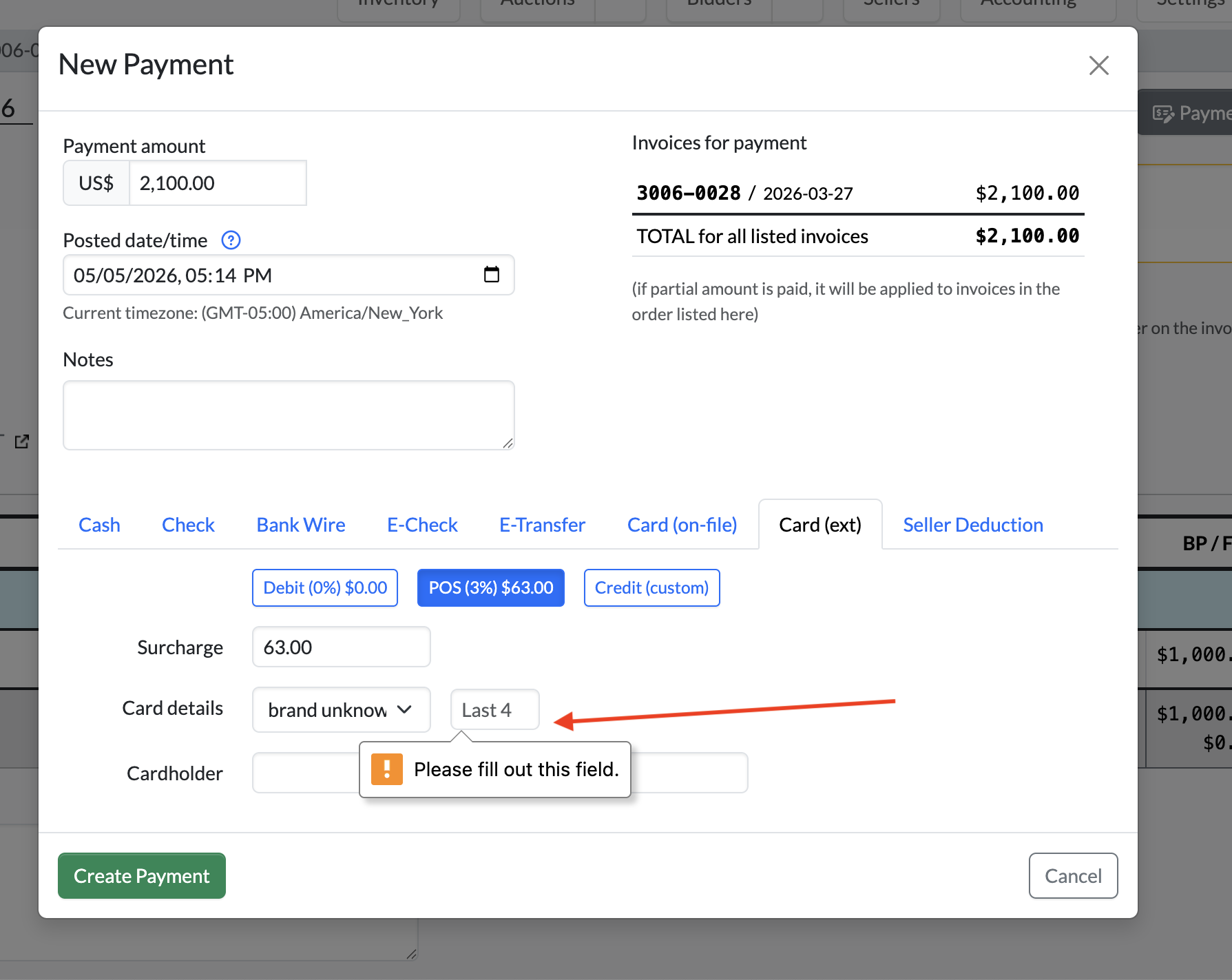Click into the Surcharge amount field
1232x980 pixels.
tap(342, 647)
